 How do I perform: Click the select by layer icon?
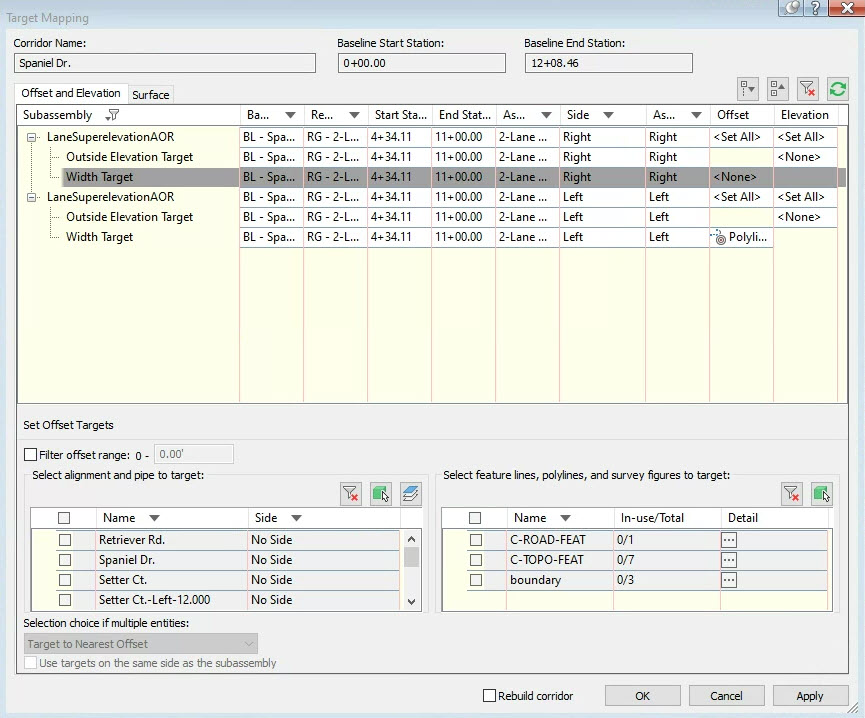coord(410,494)
